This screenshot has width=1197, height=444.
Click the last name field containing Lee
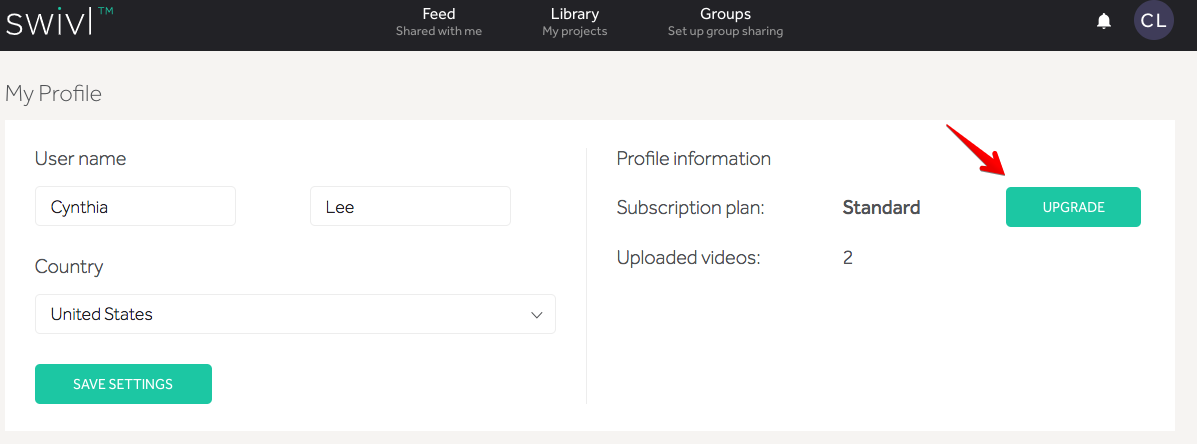coord(410,207)
